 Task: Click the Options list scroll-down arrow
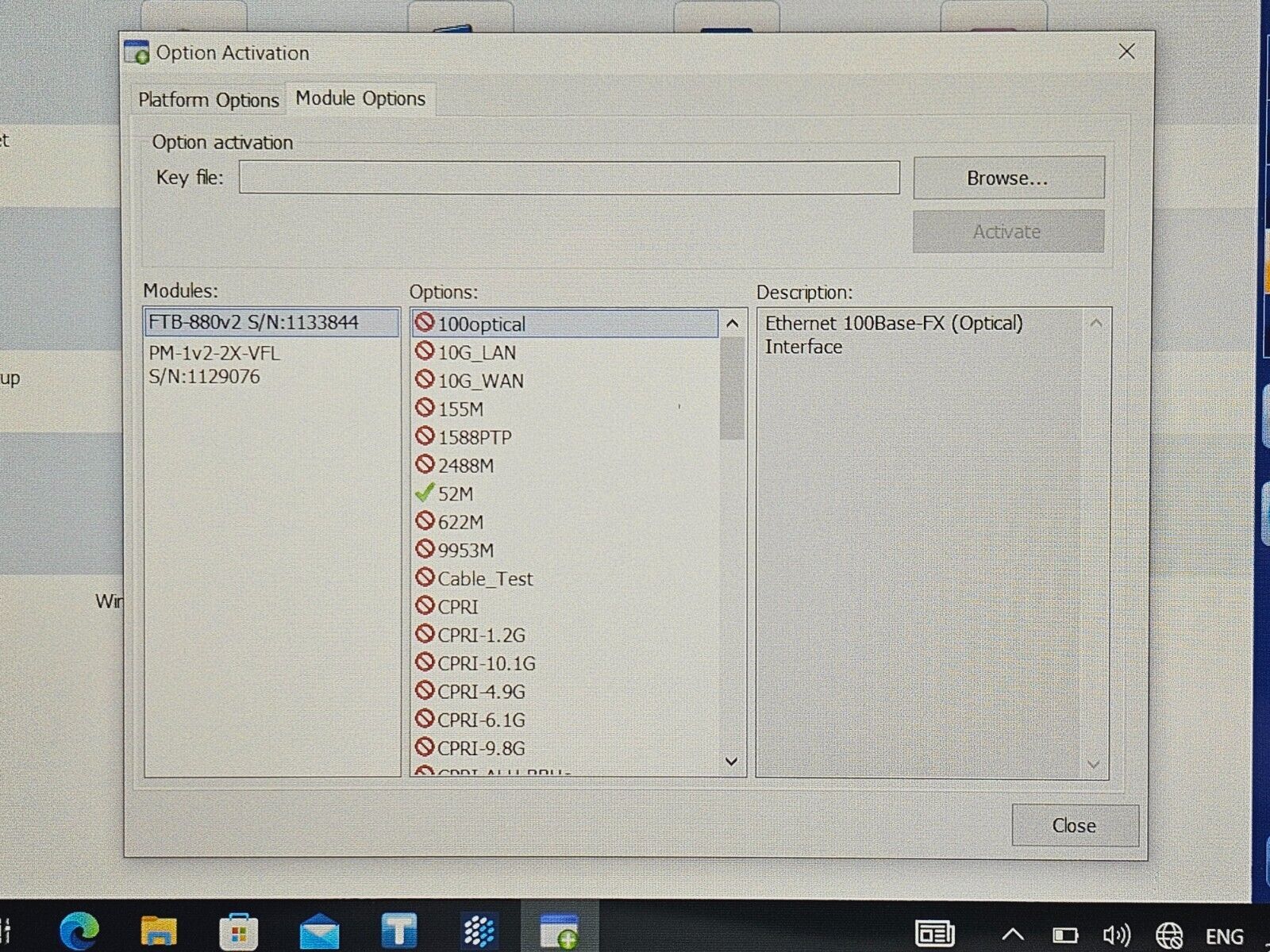point(729,761)
